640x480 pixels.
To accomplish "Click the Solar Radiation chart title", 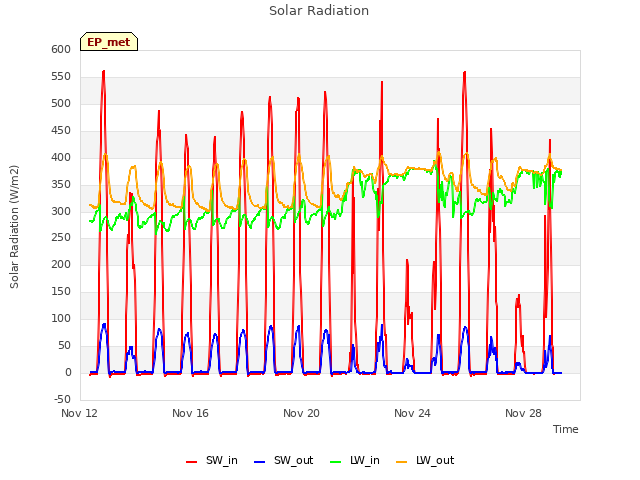I will pyautogui.click(x=319, y=11).
